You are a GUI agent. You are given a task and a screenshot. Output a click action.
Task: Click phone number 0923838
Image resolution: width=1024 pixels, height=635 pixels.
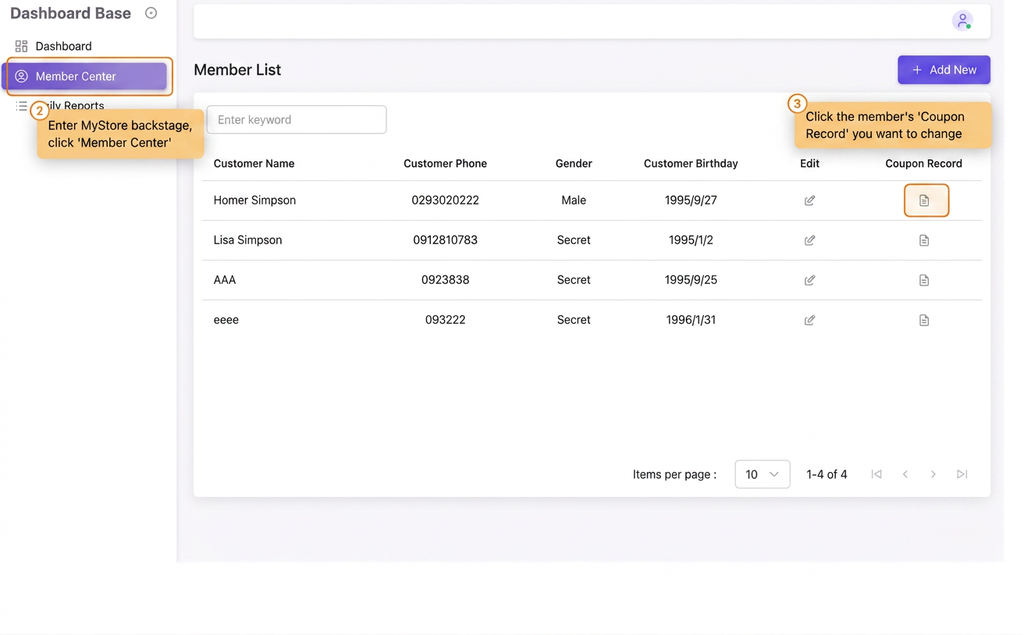coord(445,280)
